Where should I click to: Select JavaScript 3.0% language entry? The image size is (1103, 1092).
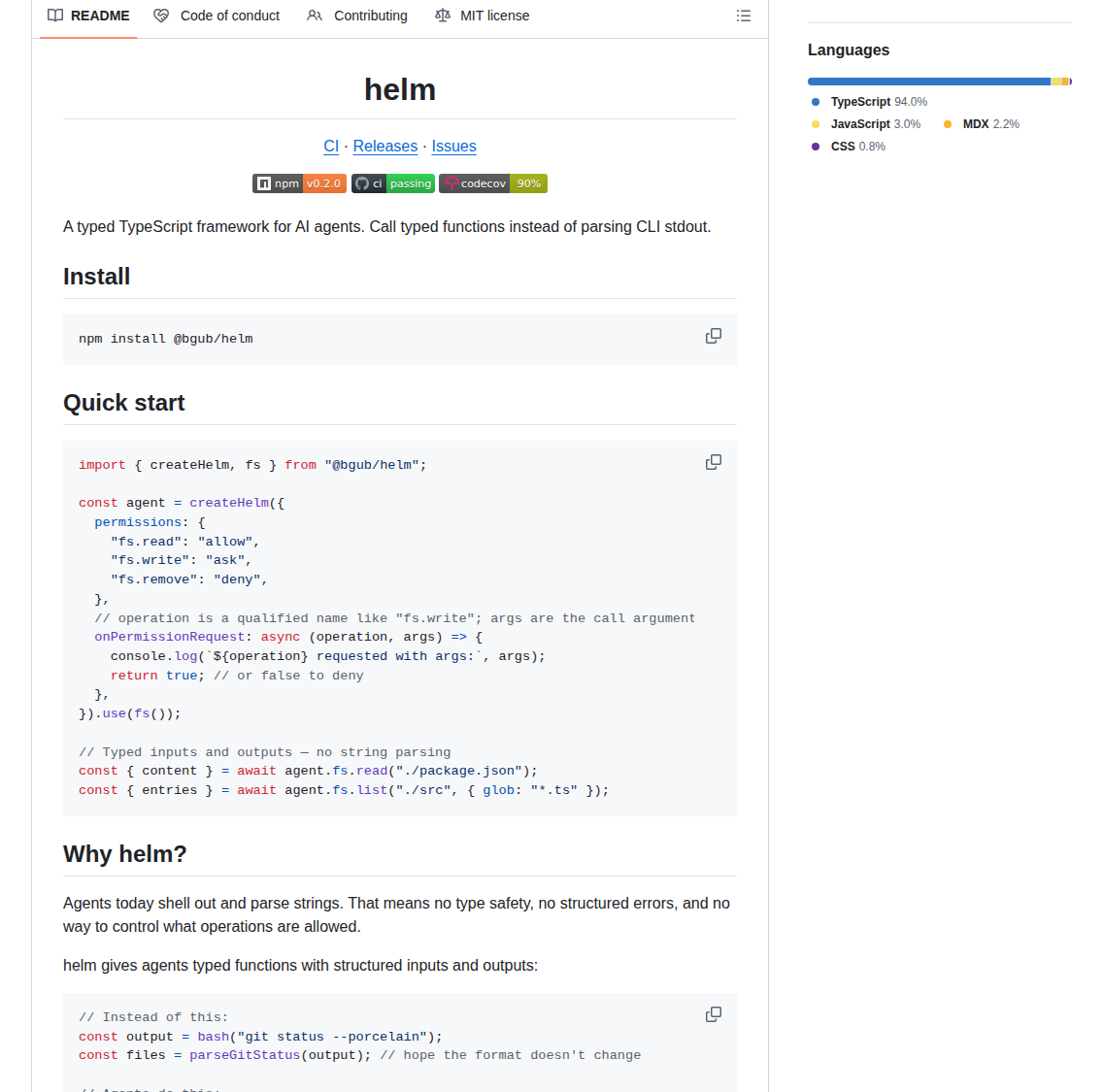(874, 124)
